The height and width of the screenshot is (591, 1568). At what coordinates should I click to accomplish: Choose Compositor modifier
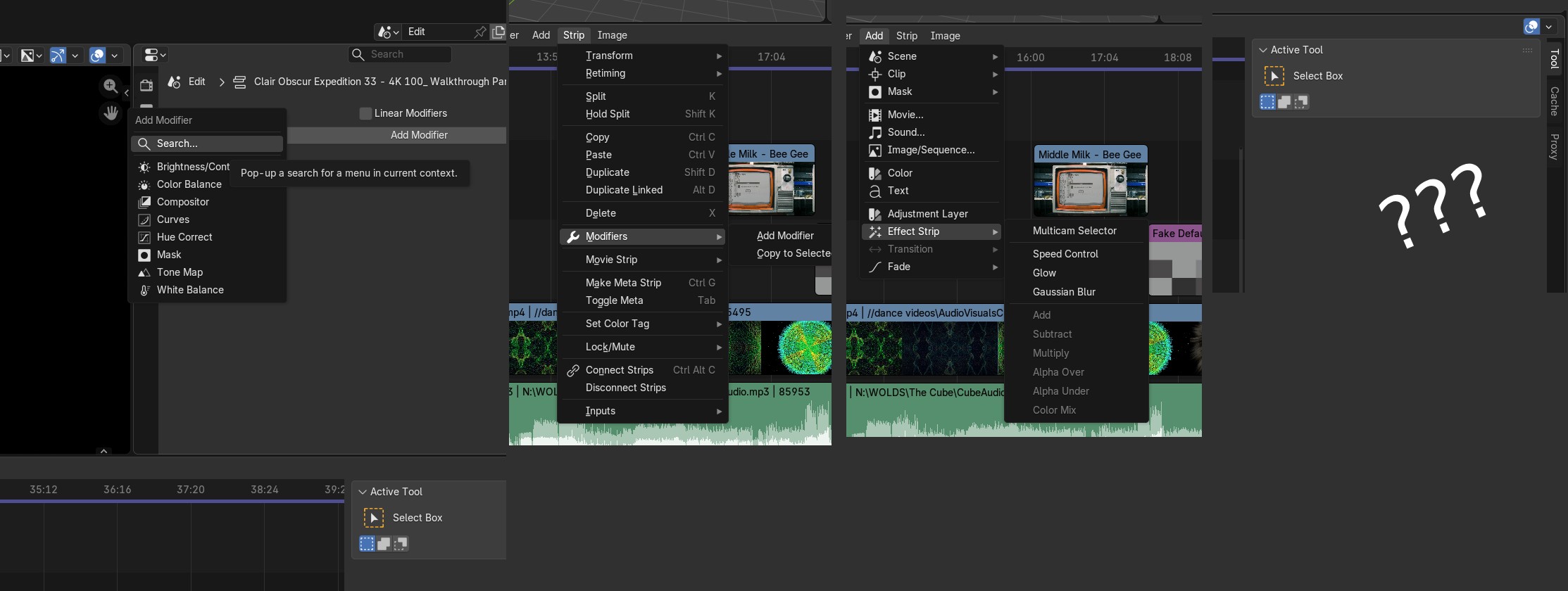coord(208,202)
